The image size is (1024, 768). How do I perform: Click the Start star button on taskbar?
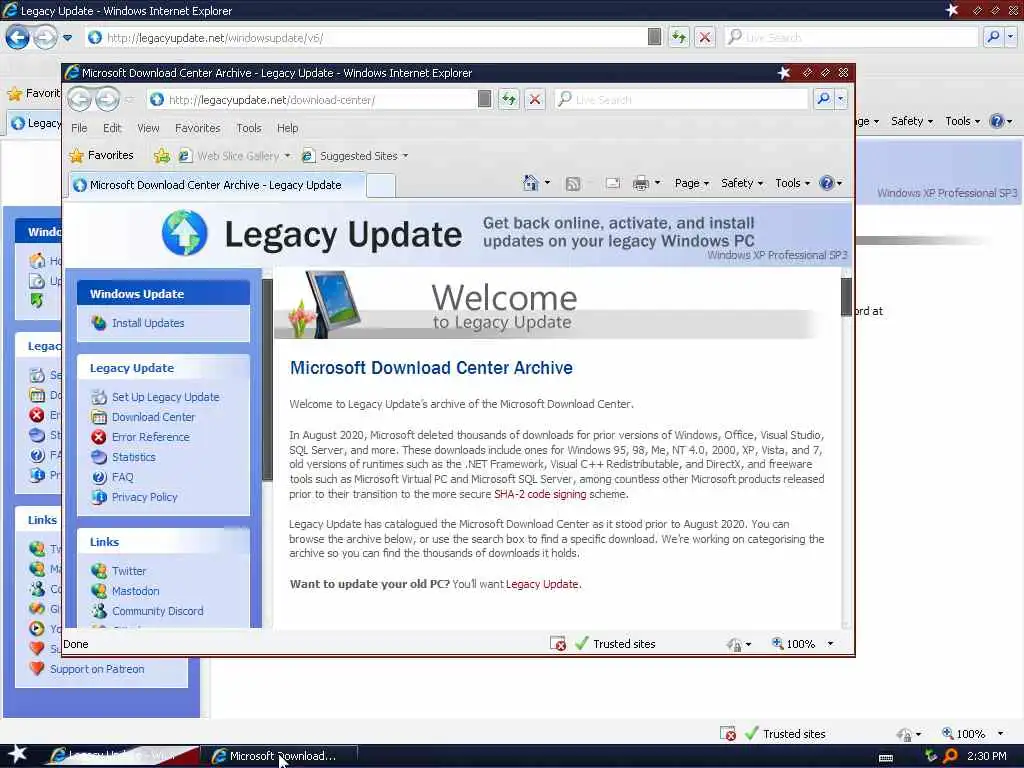click(x=18, y=754)
